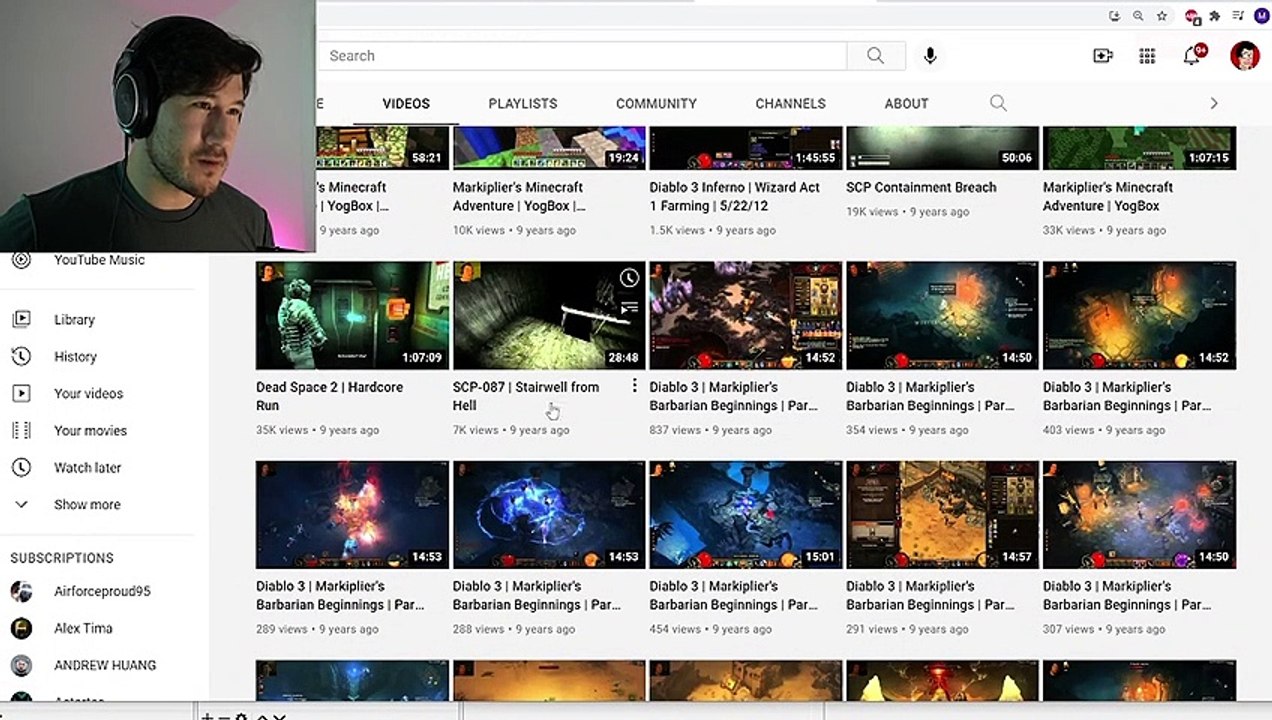Click the channel search magnifier icon
The height and width of the screenshot is (720, 1272).
point(998,103)
